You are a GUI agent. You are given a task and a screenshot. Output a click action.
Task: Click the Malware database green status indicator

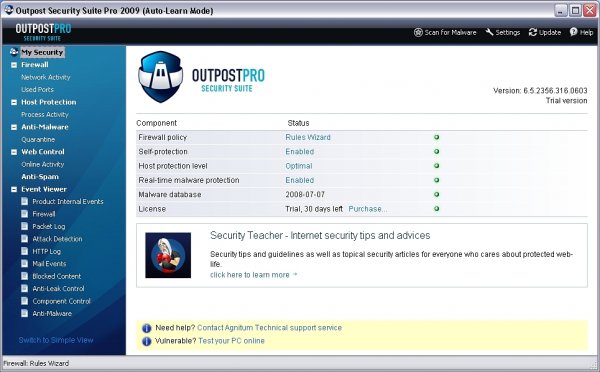[436, 194]
